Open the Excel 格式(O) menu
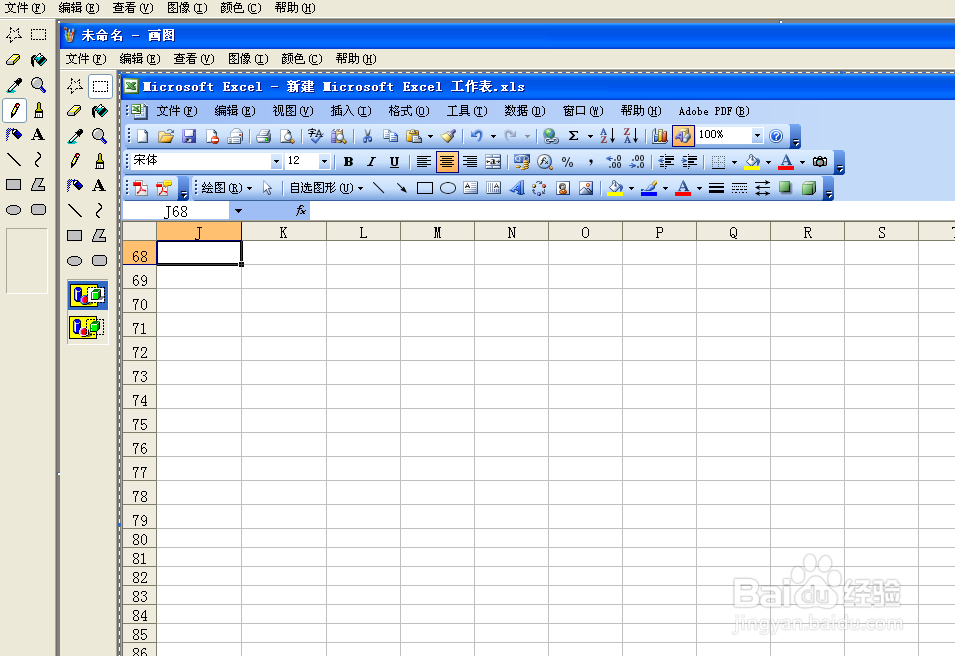The image size is (955, 656). (x=409, y=111)
